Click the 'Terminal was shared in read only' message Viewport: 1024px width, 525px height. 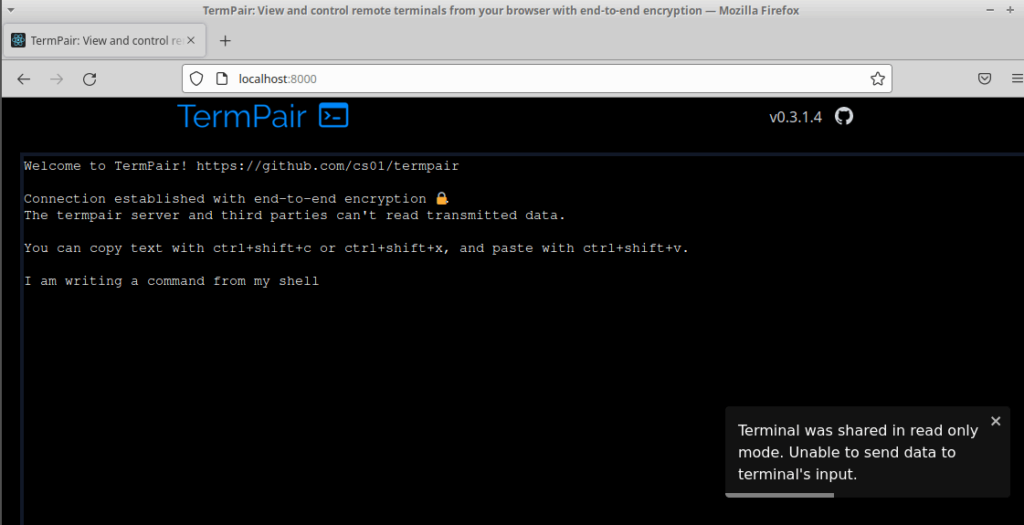(858, 453)
